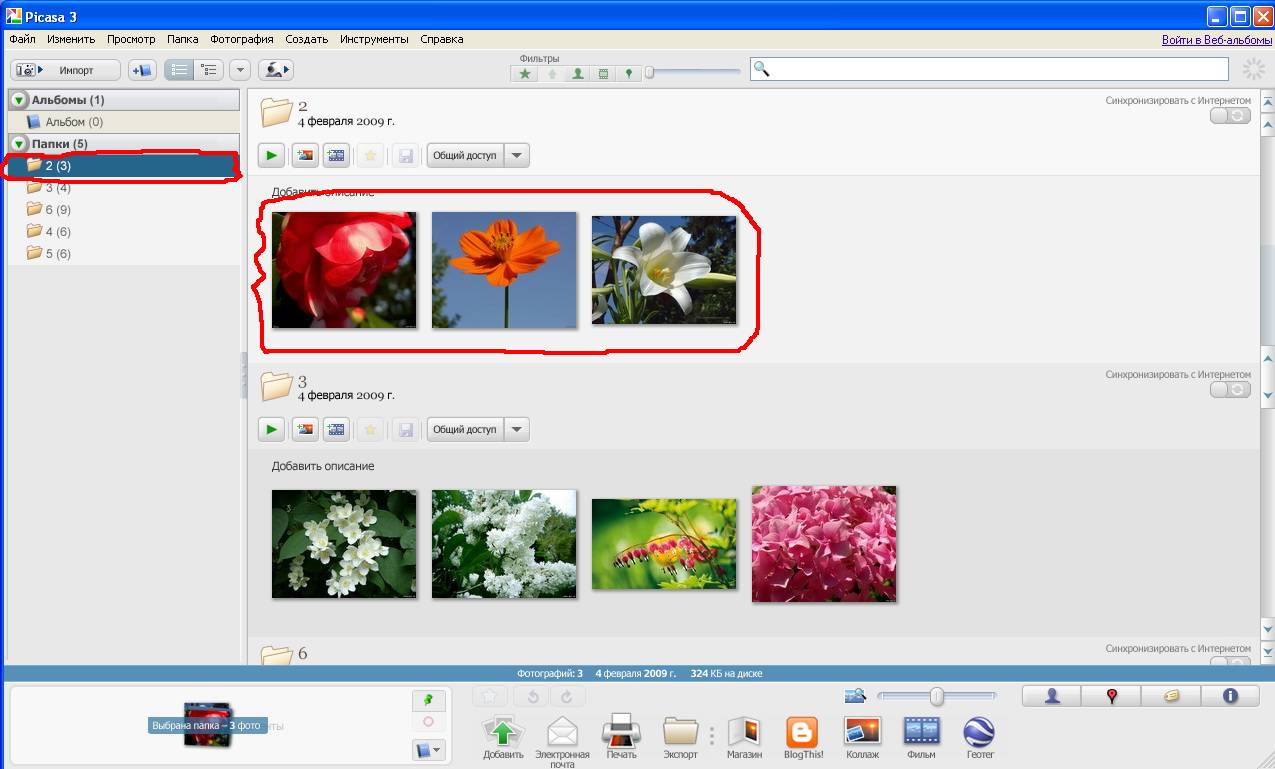Image resolution: width=1275 pixels, height=769 pixels.
Task: Open the Просмотр menu
Action: point(131,39)
